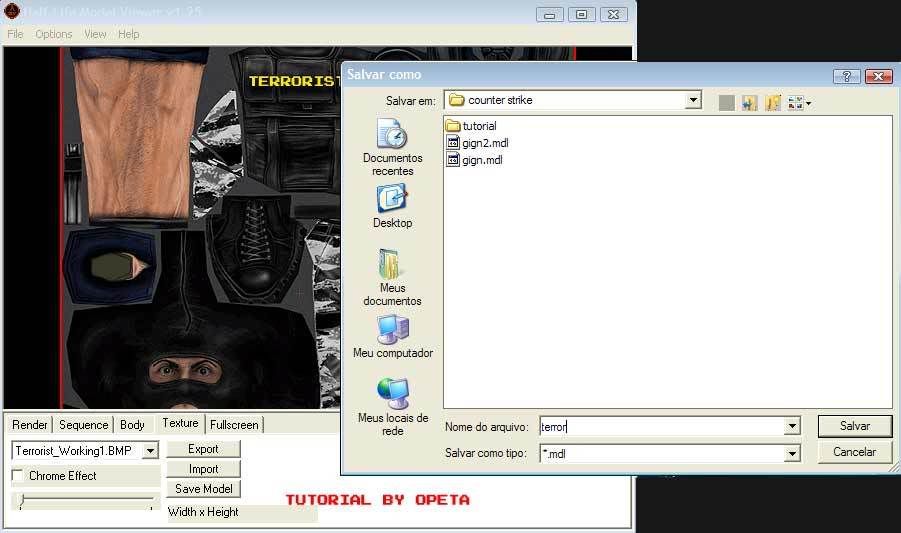This screenshot has height=533, width=901.
Task: Open Meu computador shortcut
Action: (x=392, y=337)
